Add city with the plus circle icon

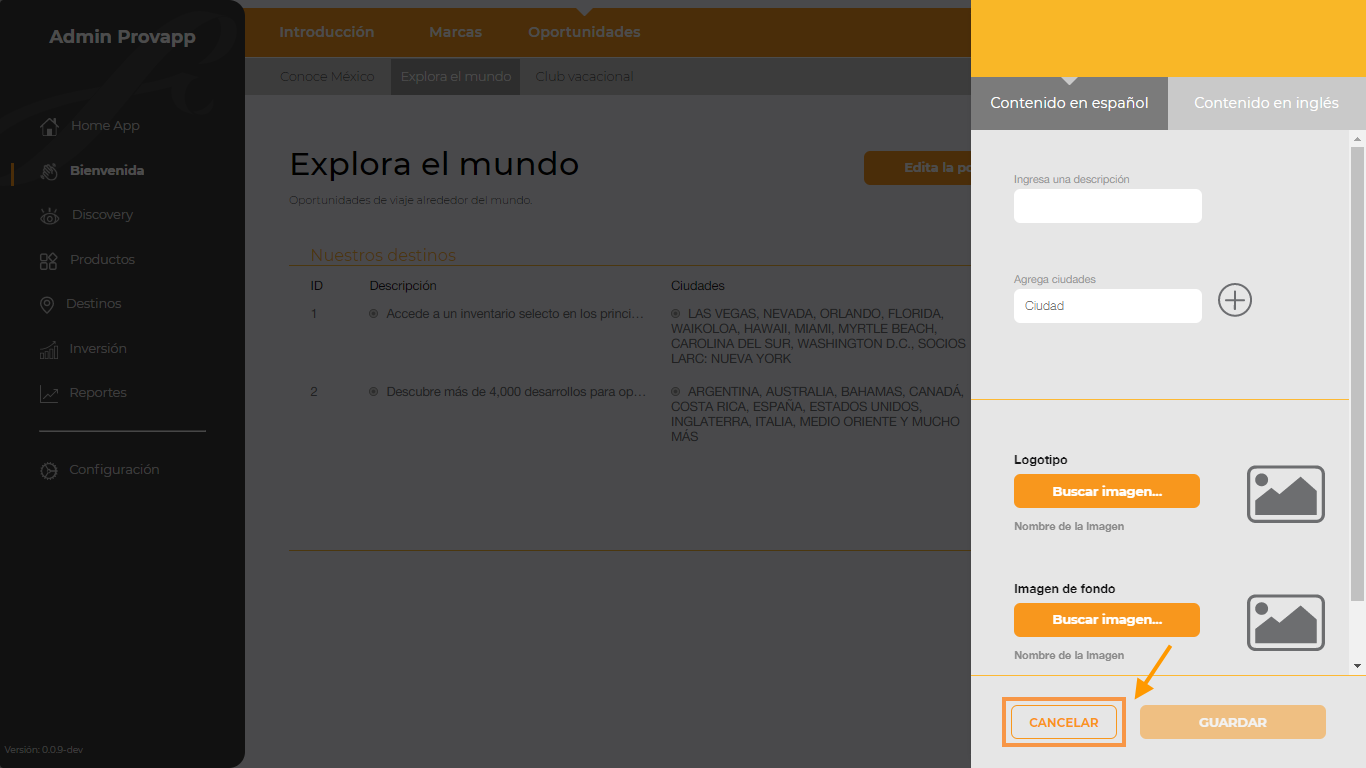pos(1235,300)
